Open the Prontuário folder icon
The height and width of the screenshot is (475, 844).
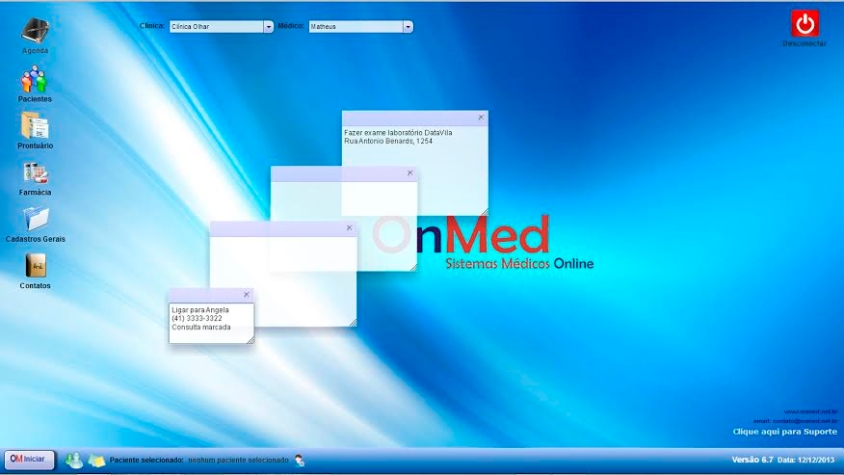[x=35, y=126]
